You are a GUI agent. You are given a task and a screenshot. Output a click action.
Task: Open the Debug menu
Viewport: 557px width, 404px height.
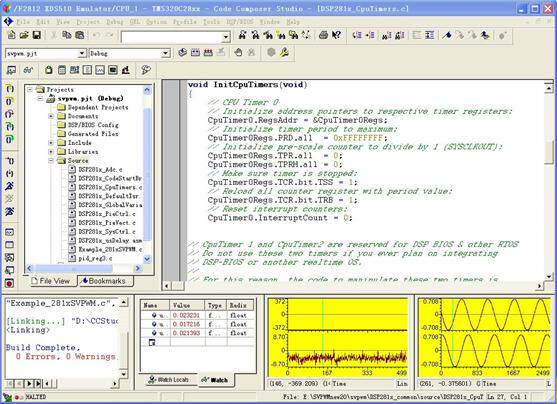pyautogui.click(x=115, y=22)
